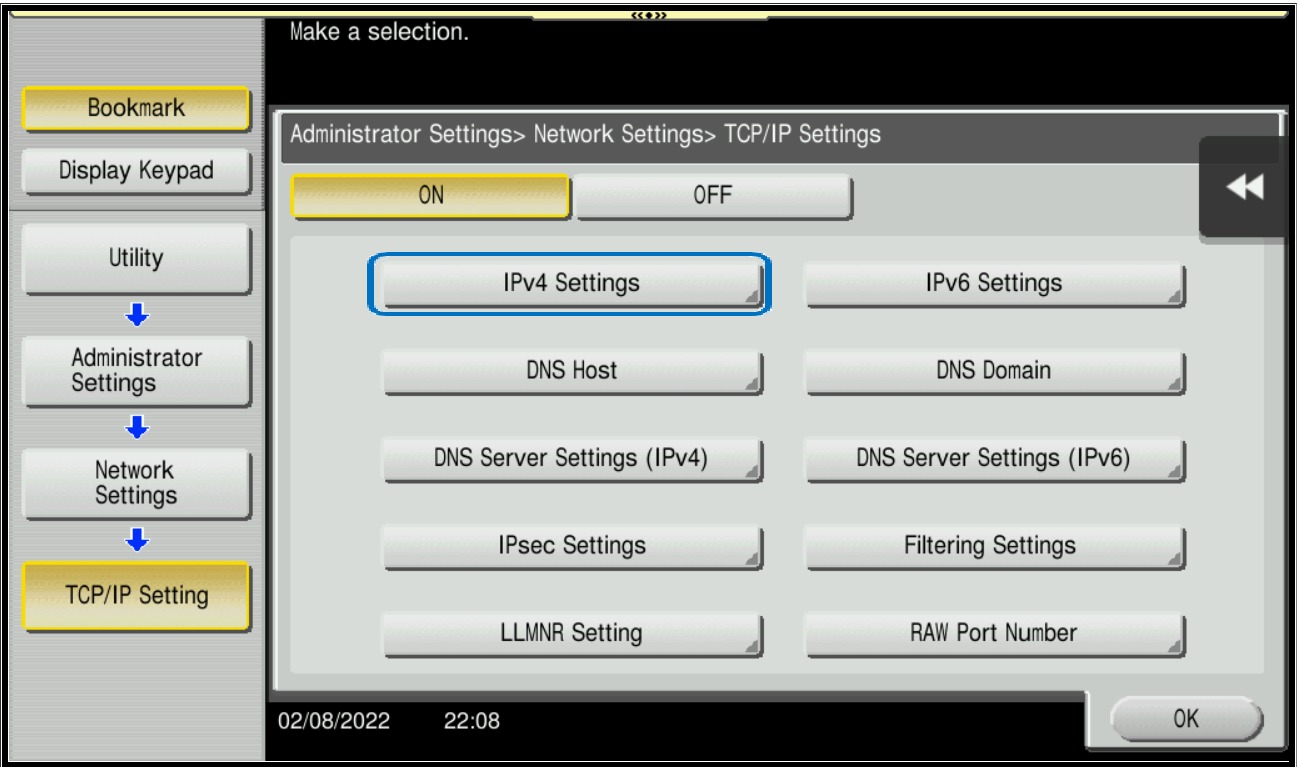Viewport: 1297px width, 767px height.
Task: Open RAW Port Number setting
Action: 993,633
